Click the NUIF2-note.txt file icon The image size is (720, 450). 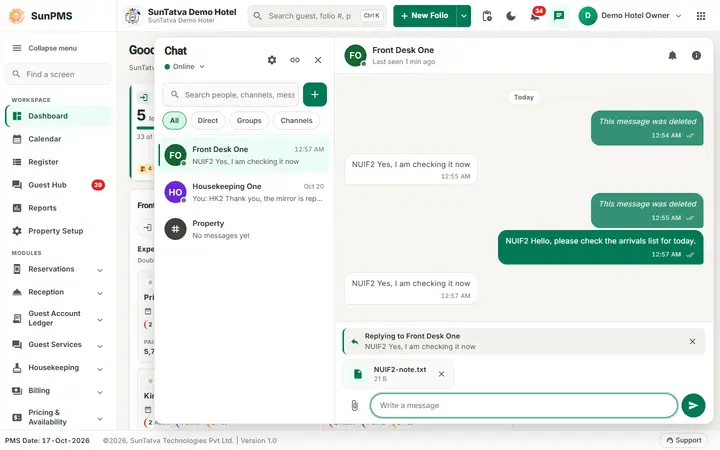(x=358, y=374)
